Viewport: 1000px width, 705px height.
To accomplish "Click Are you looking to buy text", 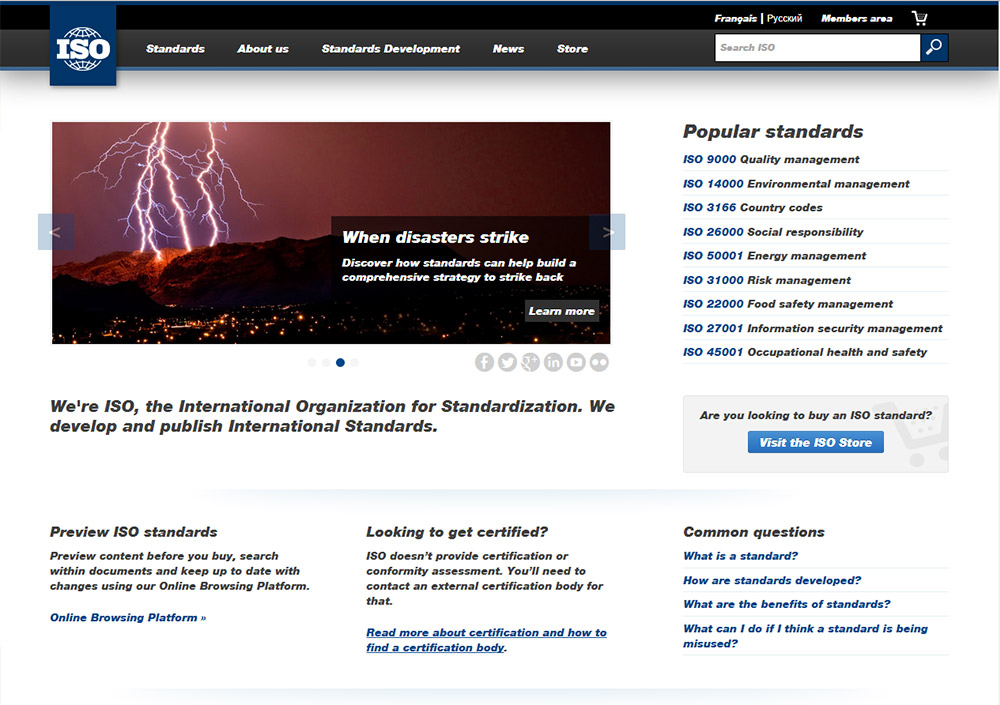I will 816,415.
